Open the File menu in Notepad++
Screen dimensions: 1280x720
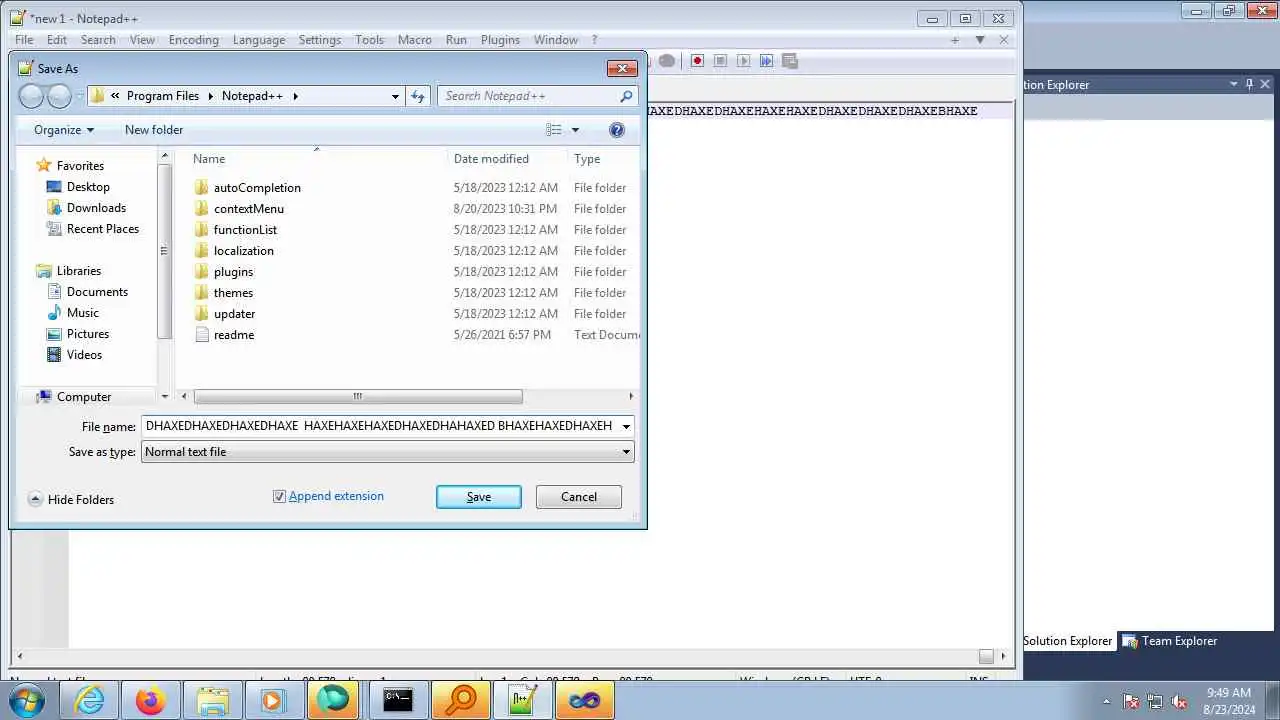point(24,40)
